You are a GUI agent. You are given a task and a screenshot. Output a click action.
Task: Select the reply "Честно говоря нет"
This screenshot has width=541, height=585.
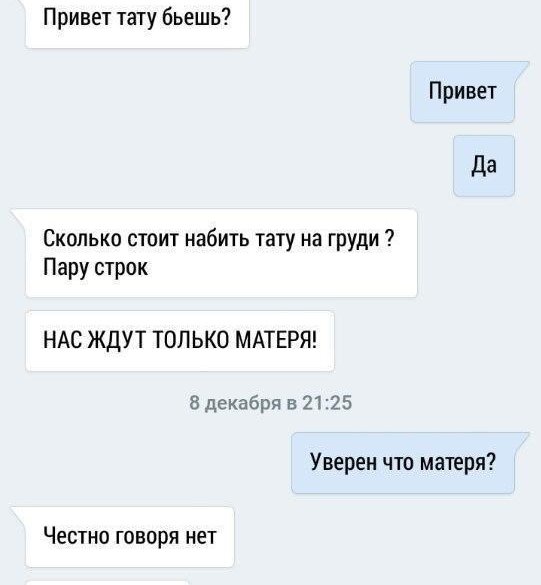coord(129,537)
